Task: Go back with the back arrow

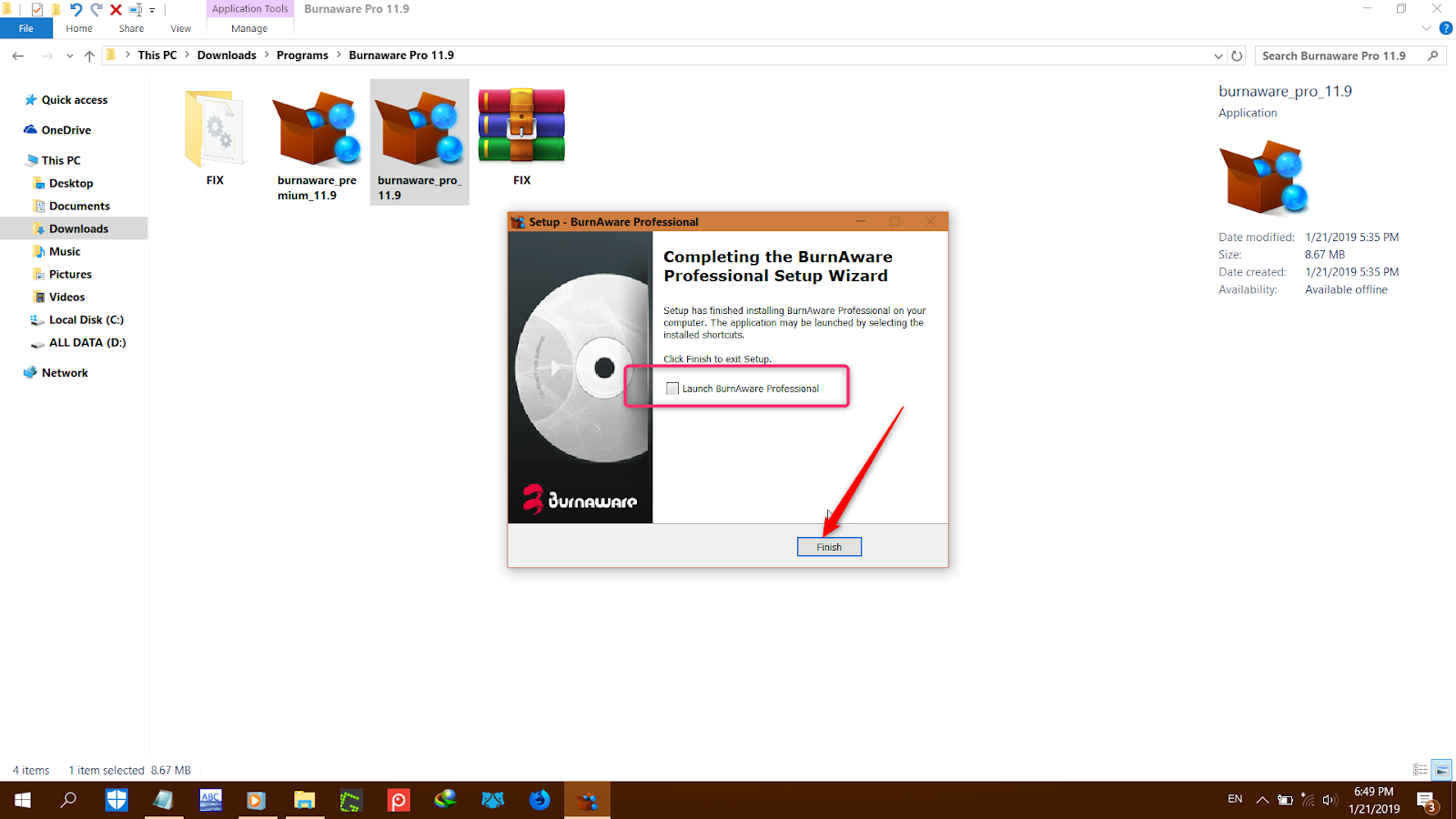Action: (18, 56)
